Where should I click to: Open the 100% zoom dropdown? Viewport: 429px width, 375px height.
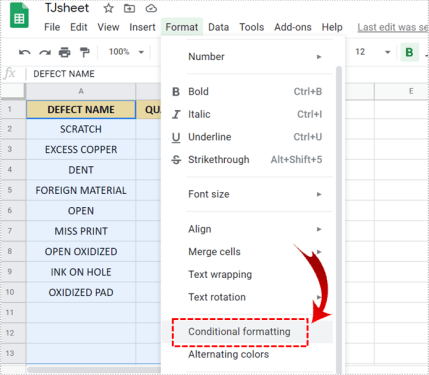(x=126, y=52)
